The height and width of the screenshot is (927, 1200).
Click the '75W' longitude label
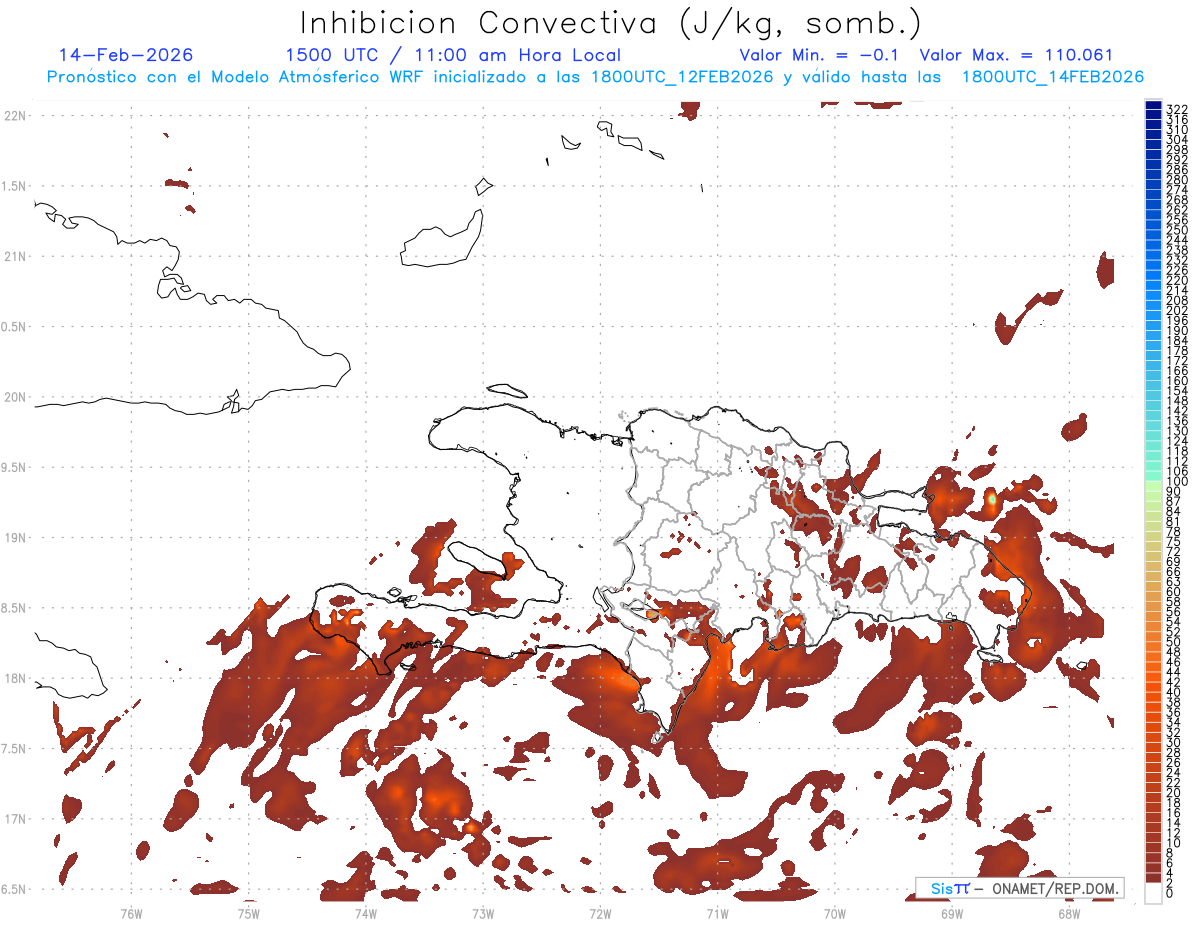pyautogui.click(x=248, y=912)
